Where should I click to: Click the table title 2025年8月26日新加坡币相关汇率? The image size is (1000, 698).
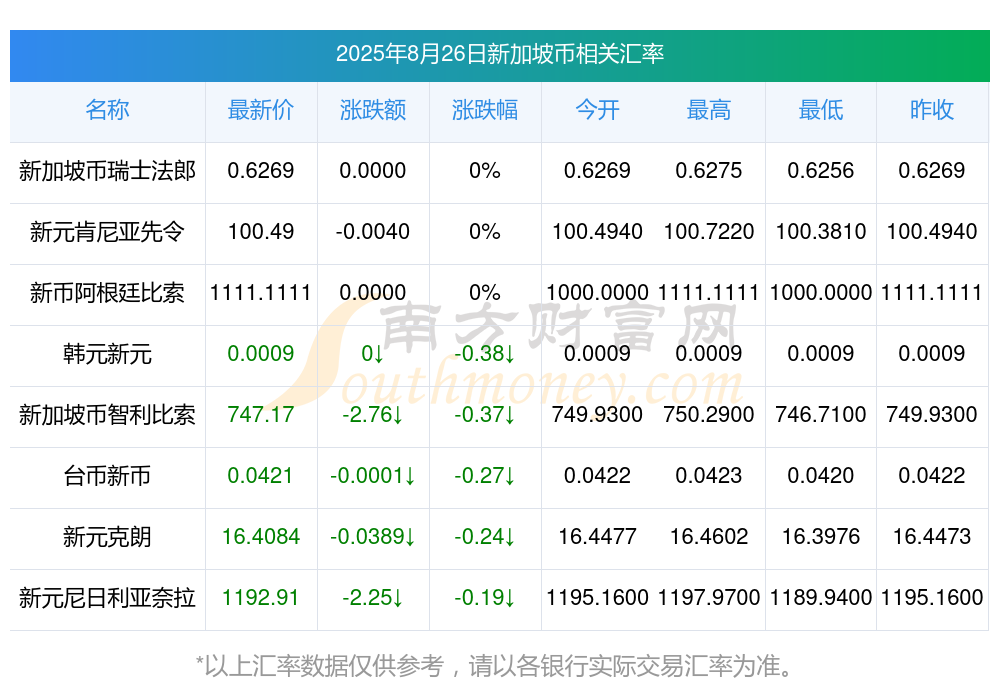point(499,54)
